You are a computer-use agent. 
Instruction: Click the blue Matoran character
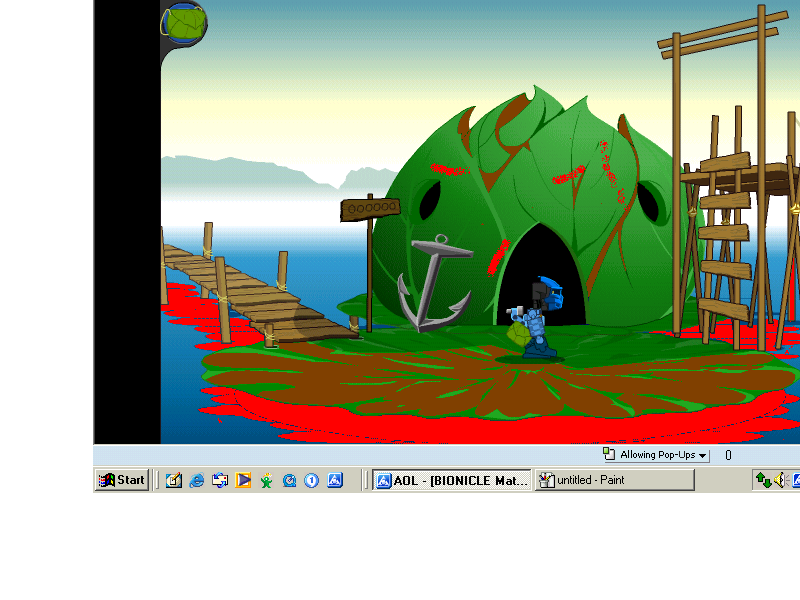pyautogui.click(x=538, y=317)
